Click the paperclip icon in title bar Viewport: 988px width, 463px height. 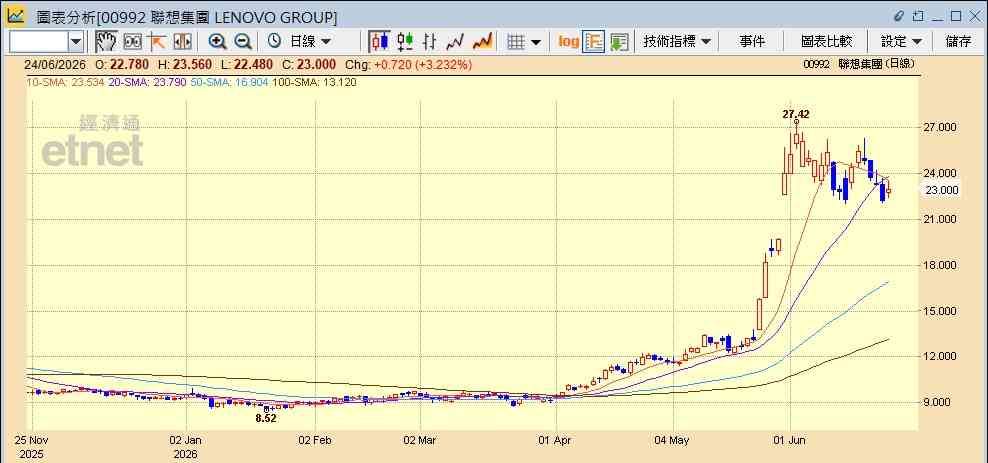899,16
